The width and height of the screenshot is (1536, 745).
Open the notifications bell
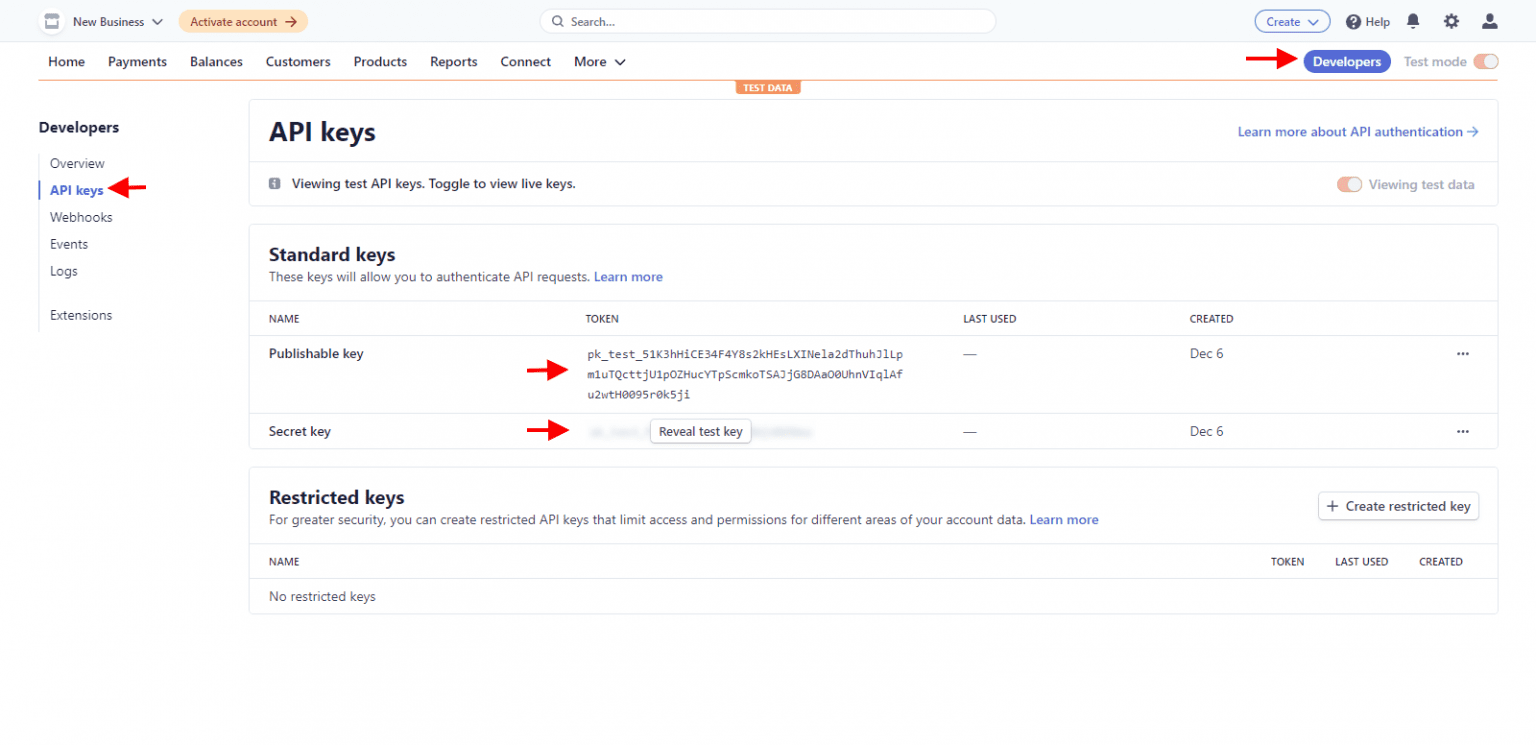[1413, 21]
